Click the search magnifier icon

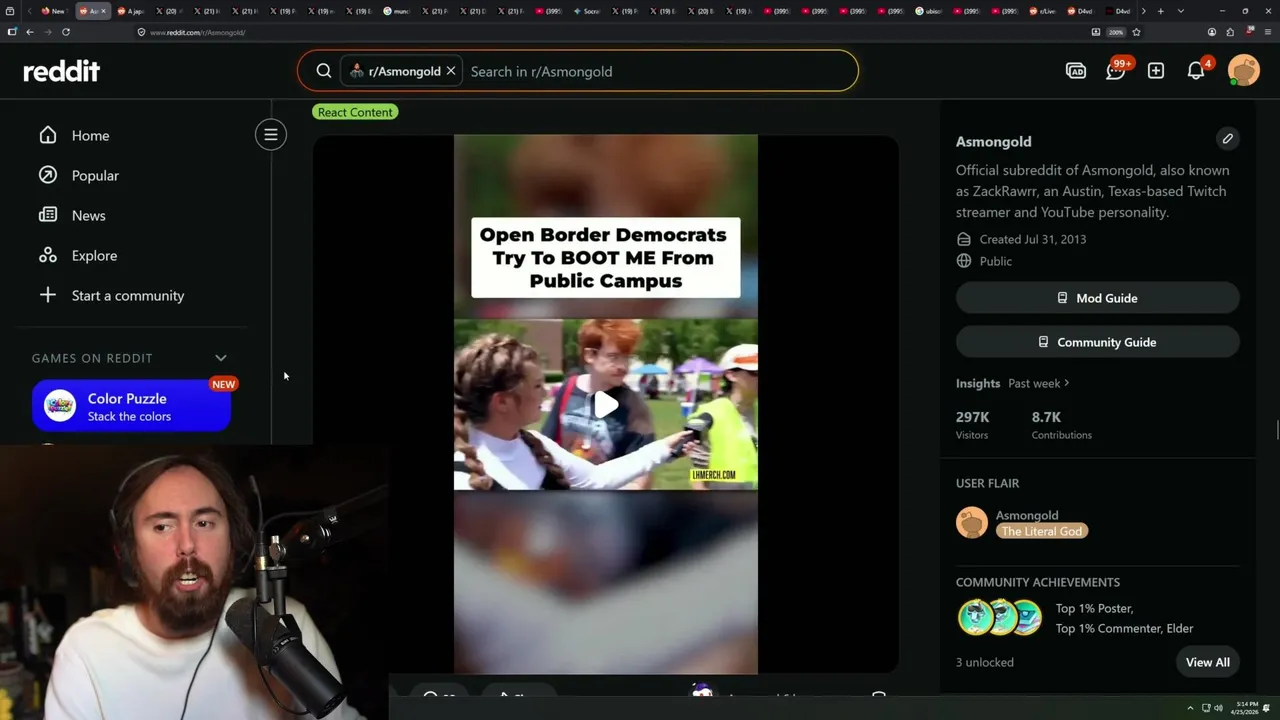coord(324,71)
